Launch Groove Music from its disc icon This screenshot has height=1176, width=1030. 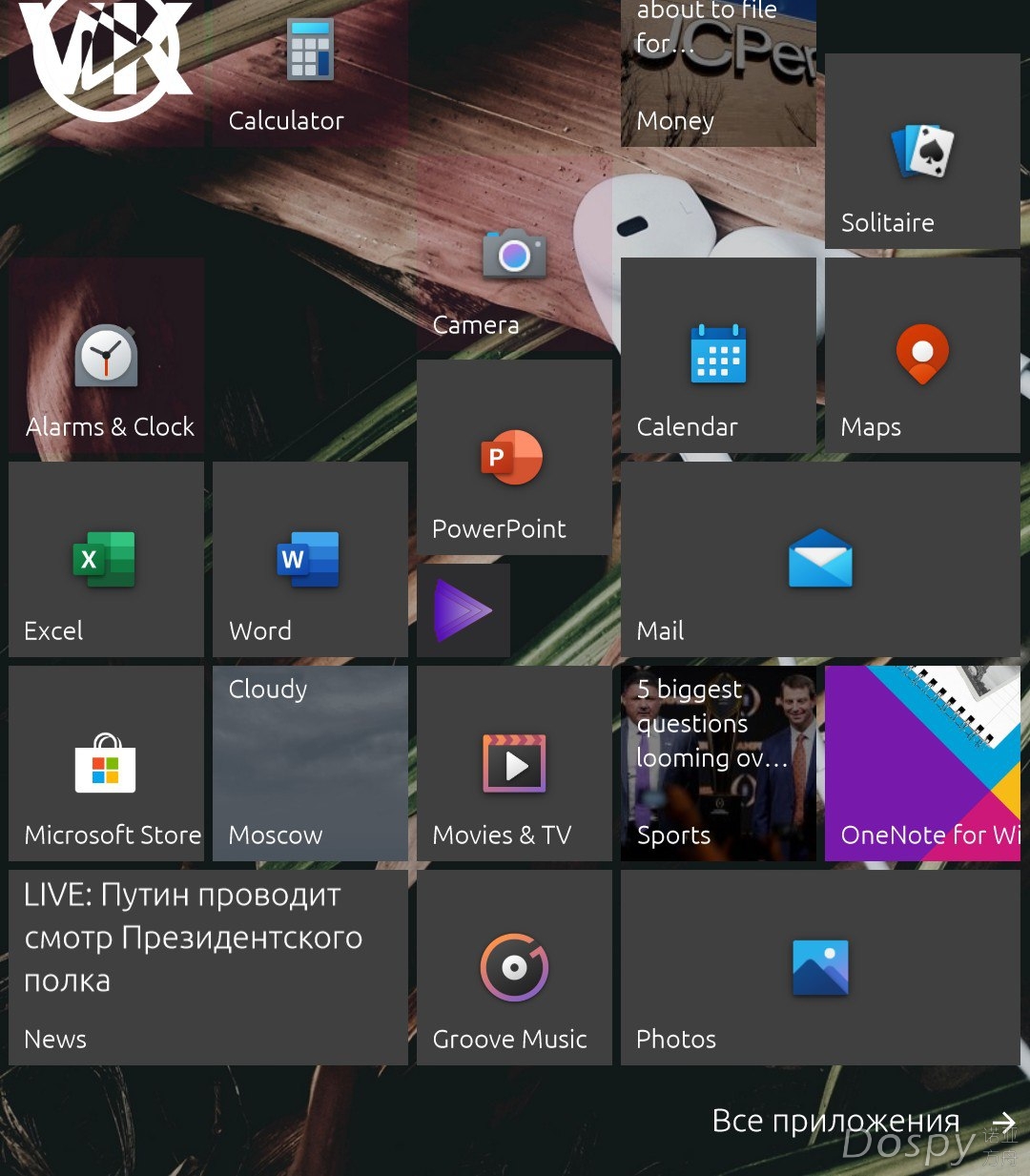(x=514, y=967)
